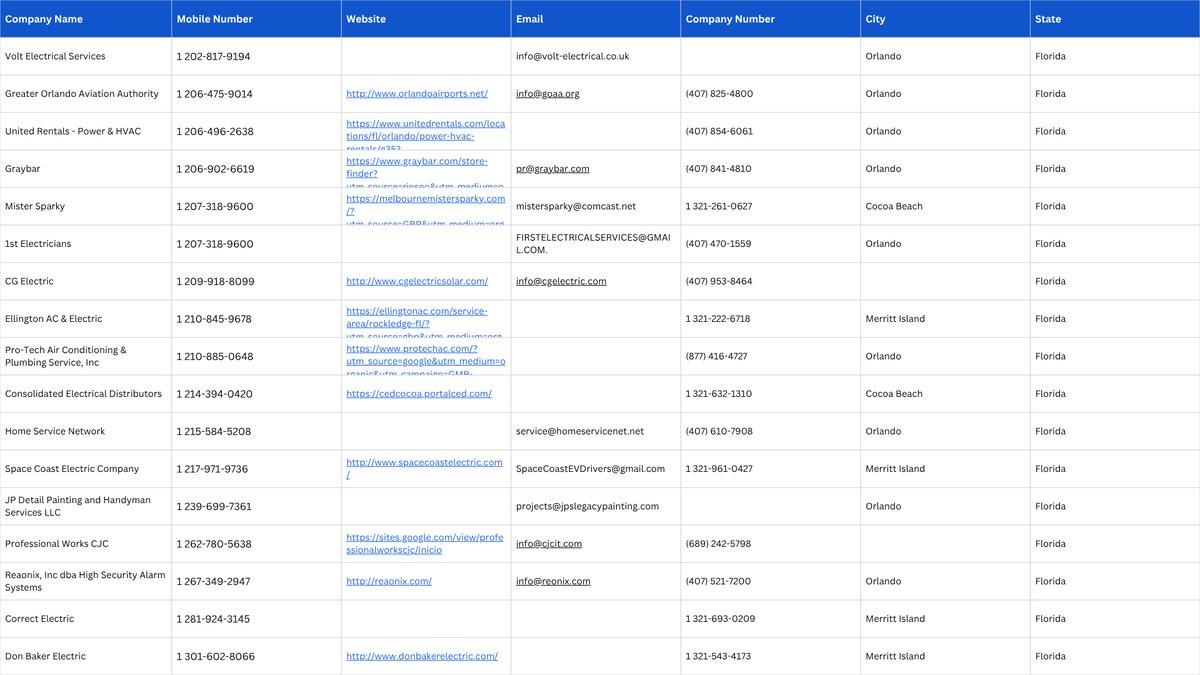The image size is (1200, 675).
Task: Select company number 1 321-693-0209
Action: click(771, 619)
